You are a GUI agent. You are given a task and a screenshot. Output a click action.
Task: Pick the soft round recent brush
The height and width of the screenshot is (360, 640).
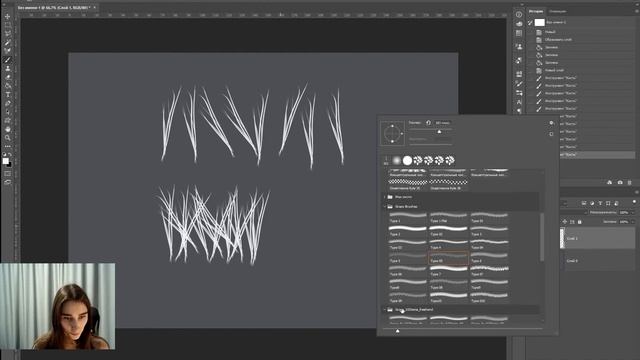tap(396, 160)
